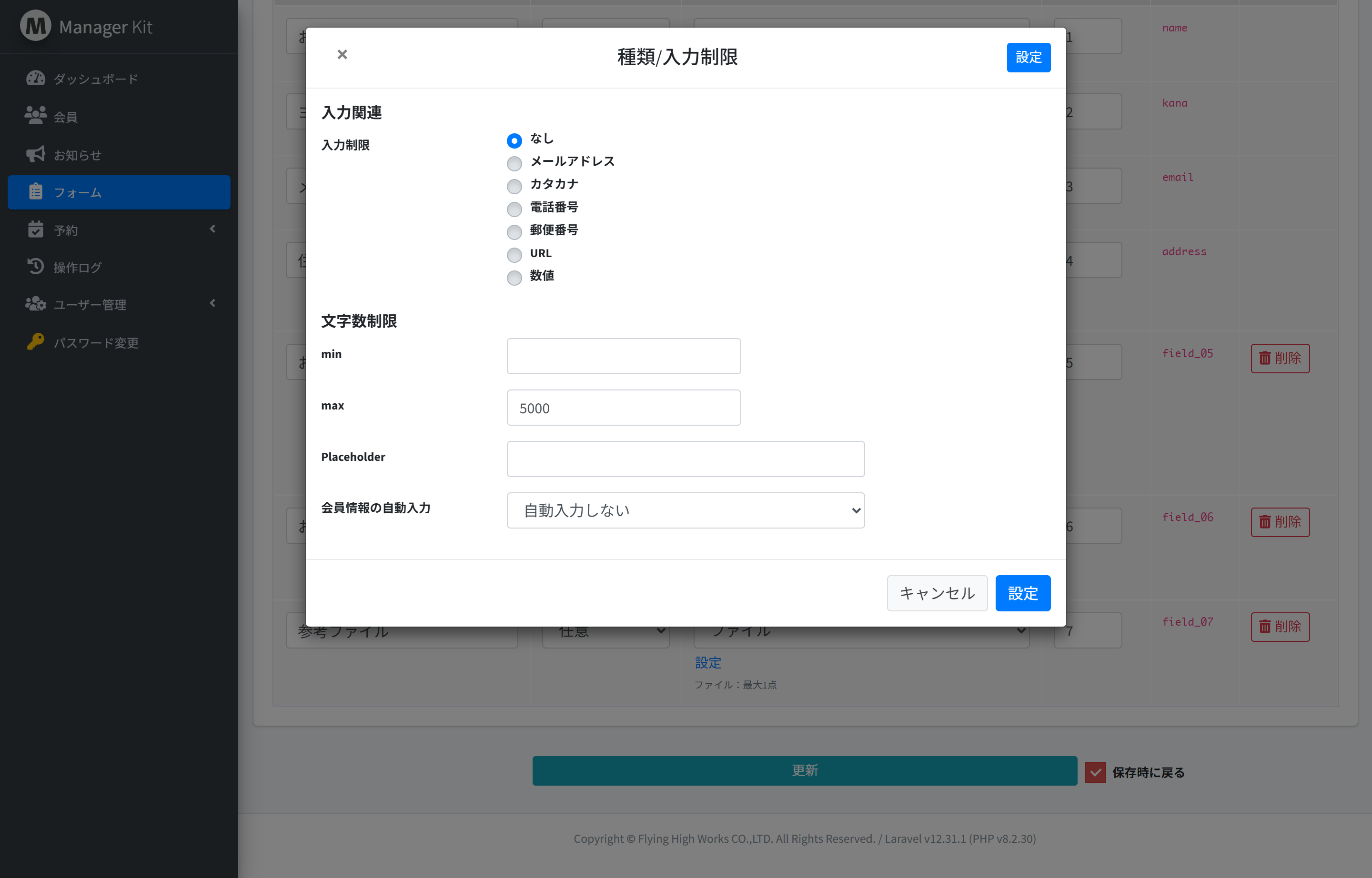Expand the 予約 submenu chevron
1372x878 pixels.
click(213, 229)
